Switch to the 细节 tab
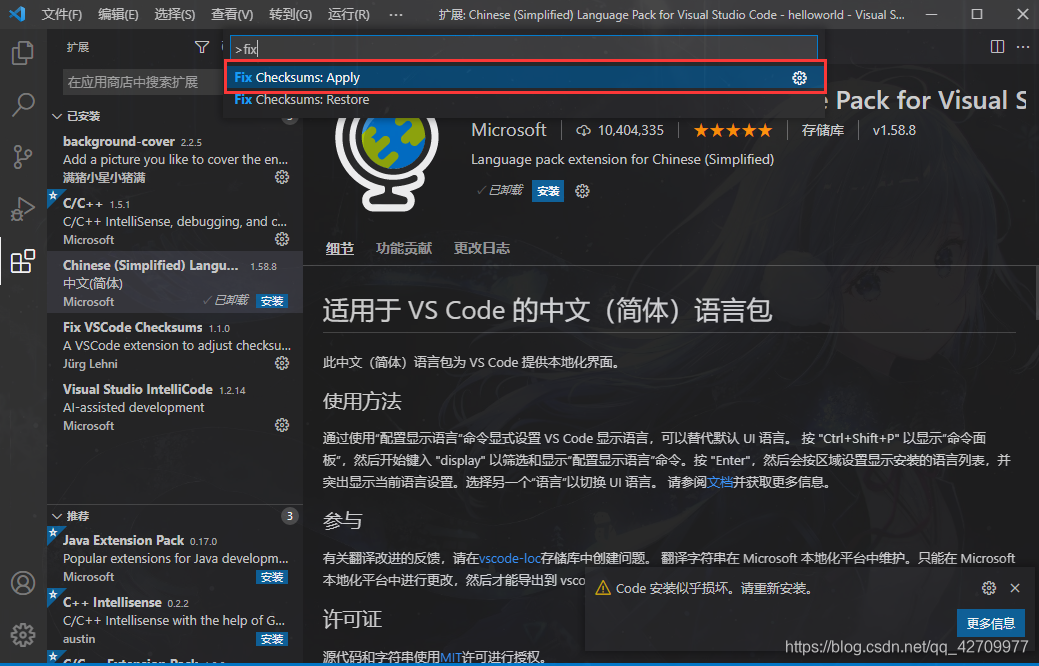Screen dimensions: 1039x666 [340, 249]
